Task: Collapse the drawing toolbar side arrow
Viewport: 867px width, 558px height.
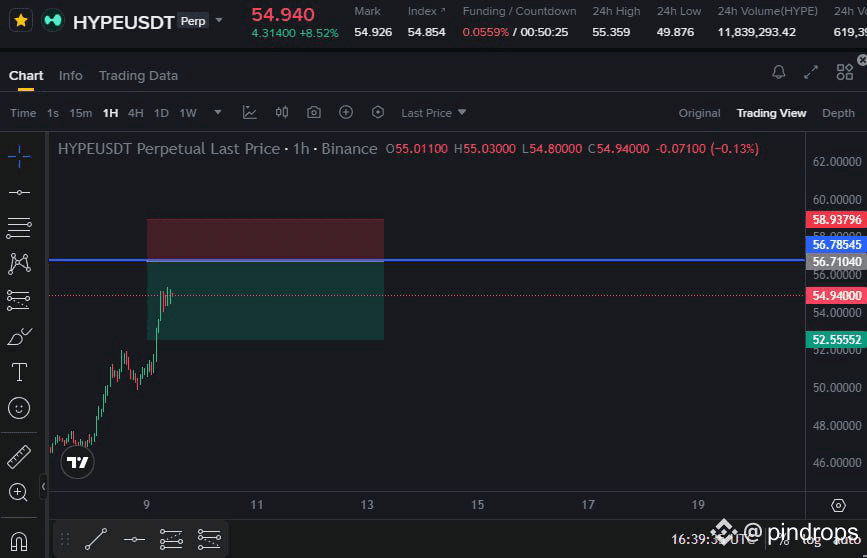Action: pyautogui.click(x=43, y=487)
